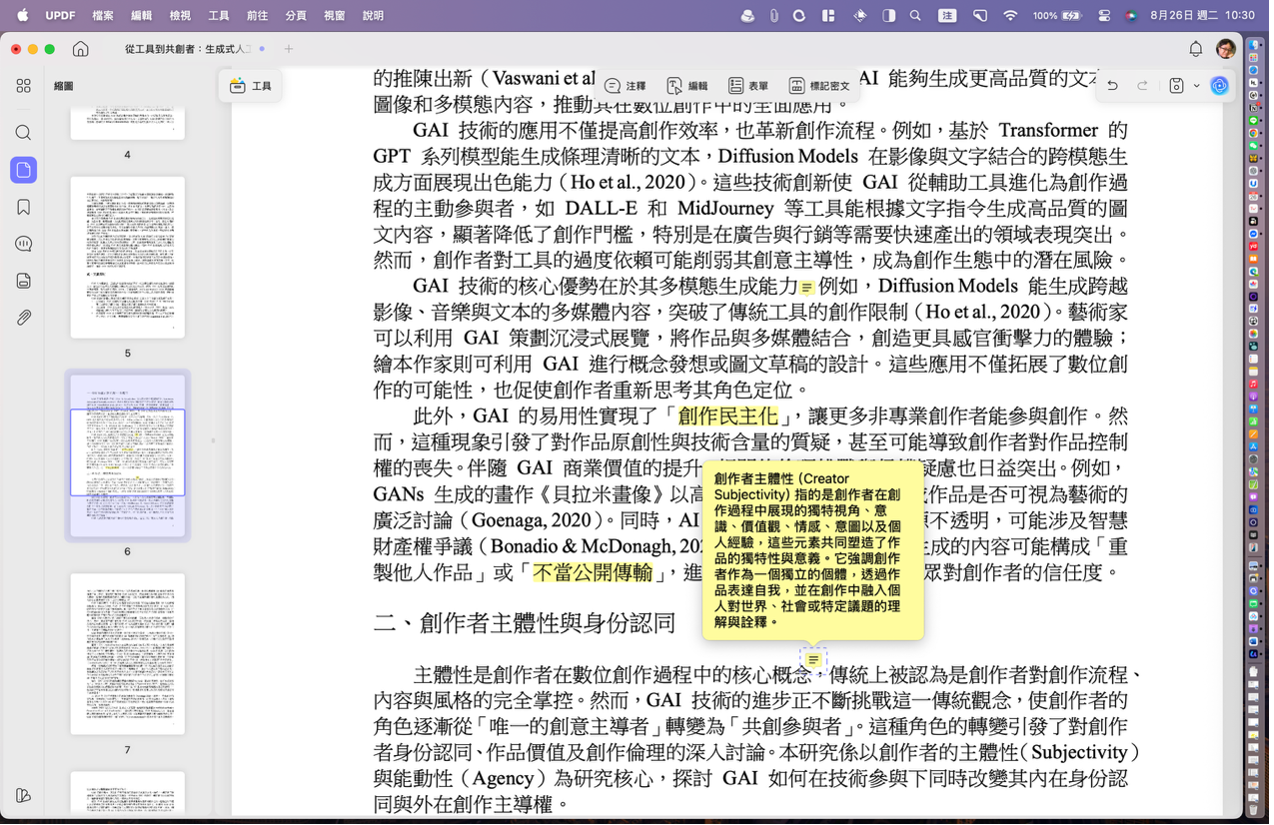The height and width of the screenshot is (825, 1274).
Task: Click the heading 二、創作者主體性與身份認同
Action: tap(525, 623)
